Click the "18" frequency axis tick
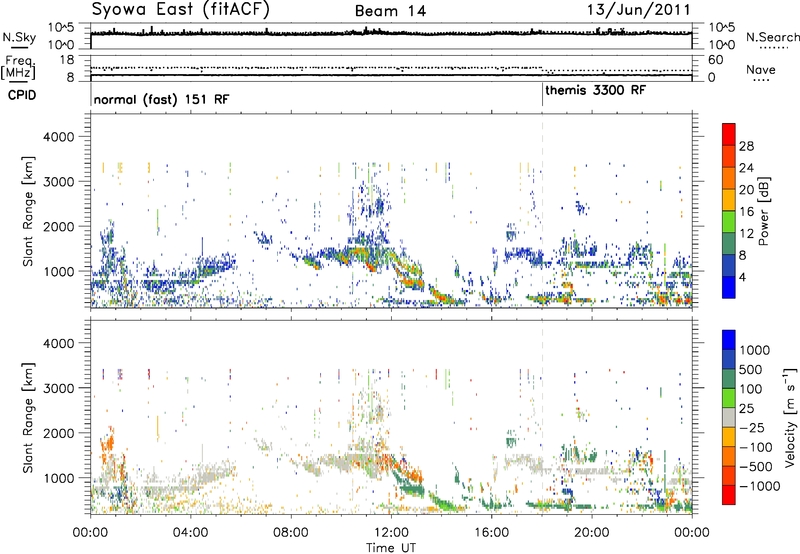The height and width of the screenshot is (554, 800). (67, 60)
